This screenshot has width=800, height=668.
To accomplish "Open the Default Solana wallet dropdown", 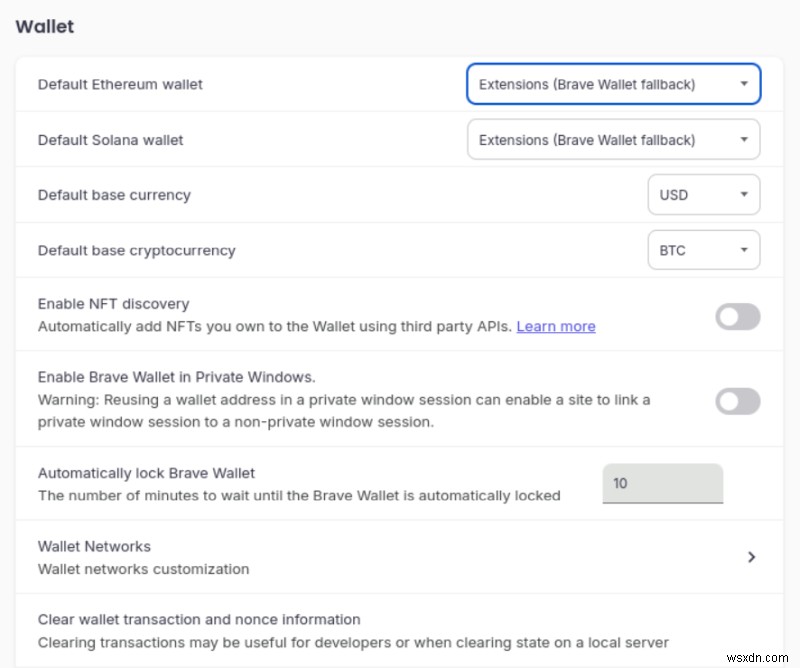I will tap(614, 139).
